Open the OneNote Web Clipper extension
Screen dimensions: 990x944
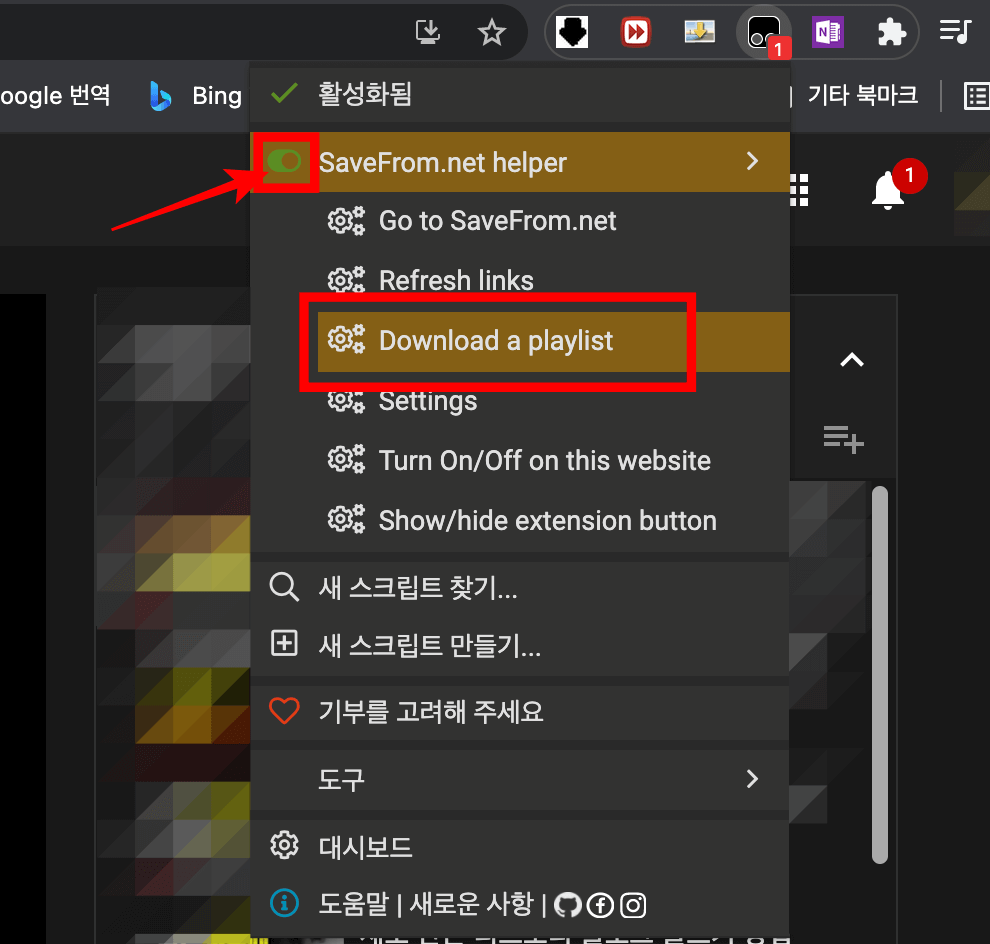pos(828,32)
